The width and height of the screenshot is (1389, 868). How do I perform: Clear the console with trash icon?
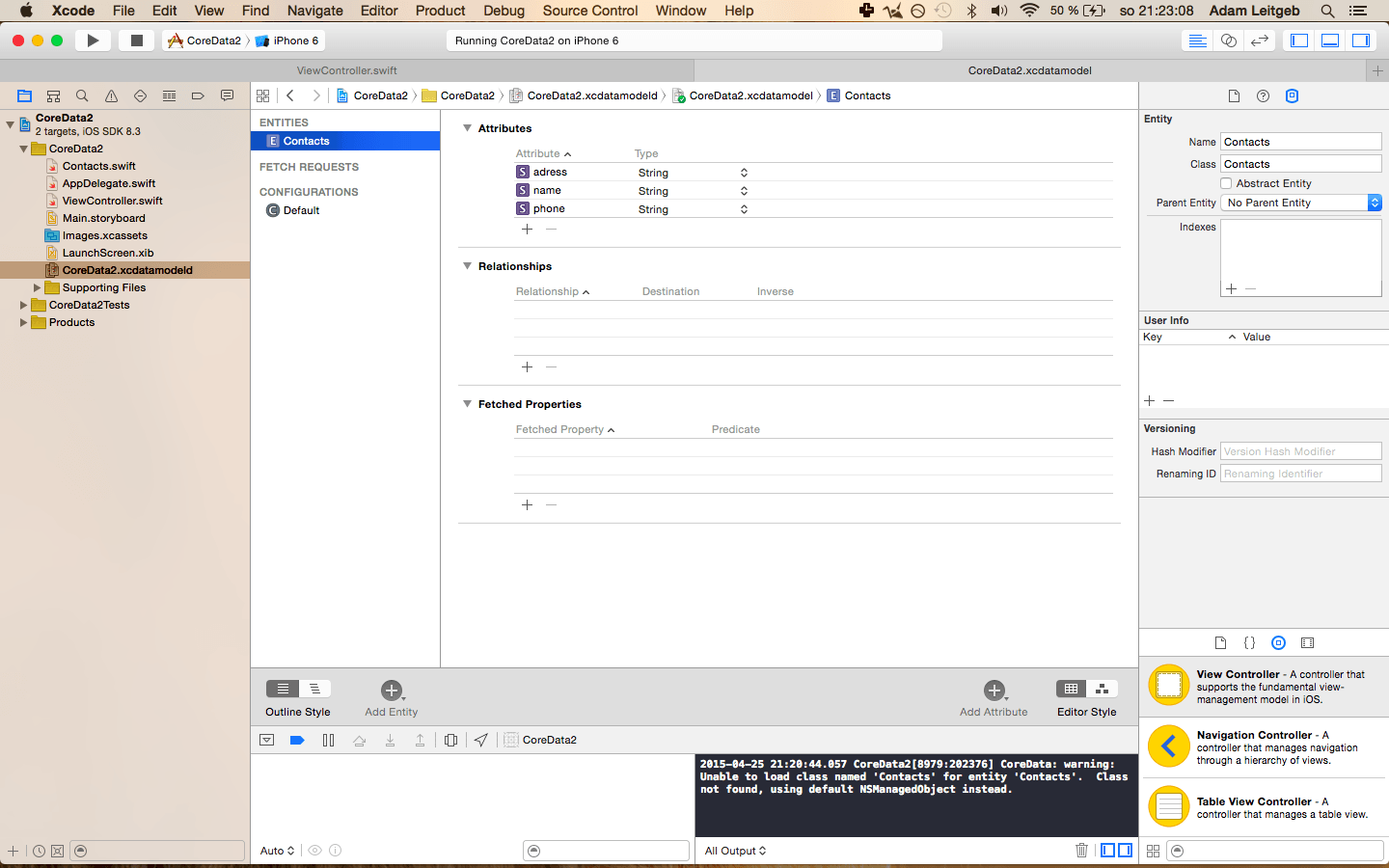coord(1081,850)
